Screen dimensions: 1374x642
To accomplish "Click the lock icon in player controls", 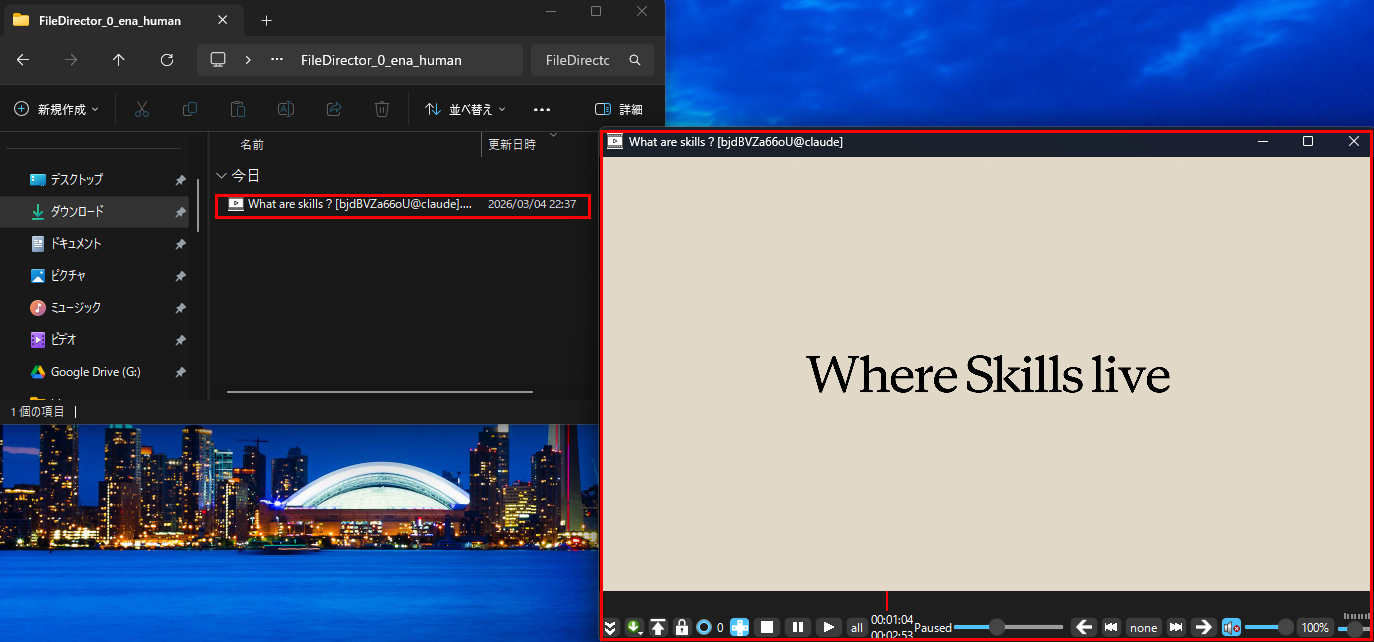I will coord(682,627).
